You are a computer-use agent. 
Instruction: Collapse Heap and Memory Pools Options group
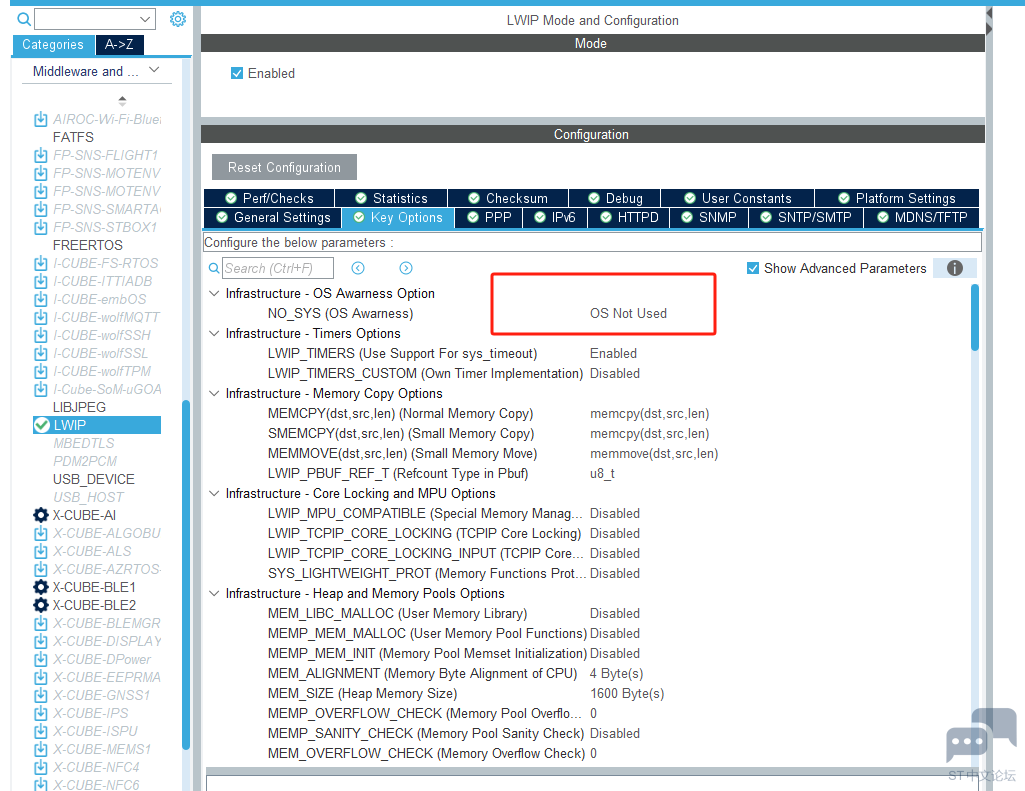coord(214,594)
